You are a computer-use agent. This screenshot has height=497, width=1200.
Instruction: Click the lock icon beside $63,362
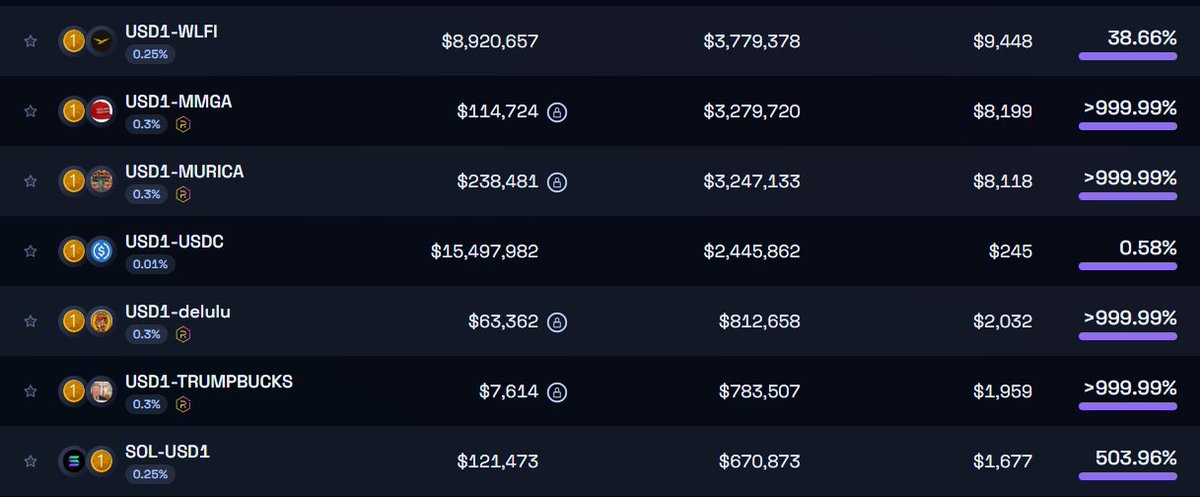coord(558,322)
